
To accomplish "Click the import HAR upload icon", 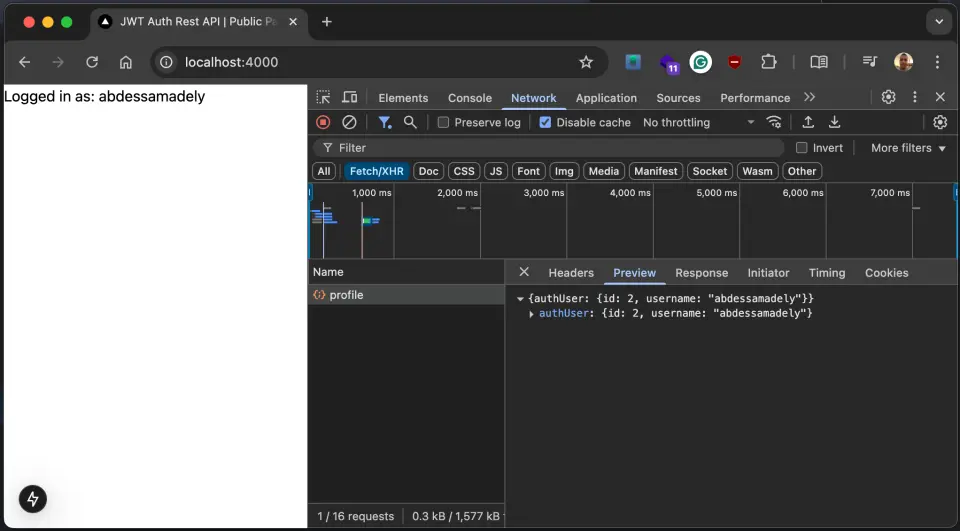I will pyautogui.click(x=808, y=122).
